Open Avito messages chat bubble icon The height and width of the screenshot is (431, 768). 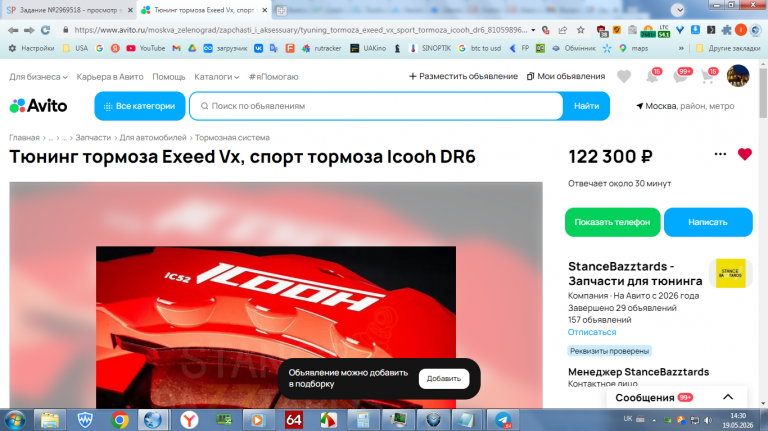pos(681,76)
